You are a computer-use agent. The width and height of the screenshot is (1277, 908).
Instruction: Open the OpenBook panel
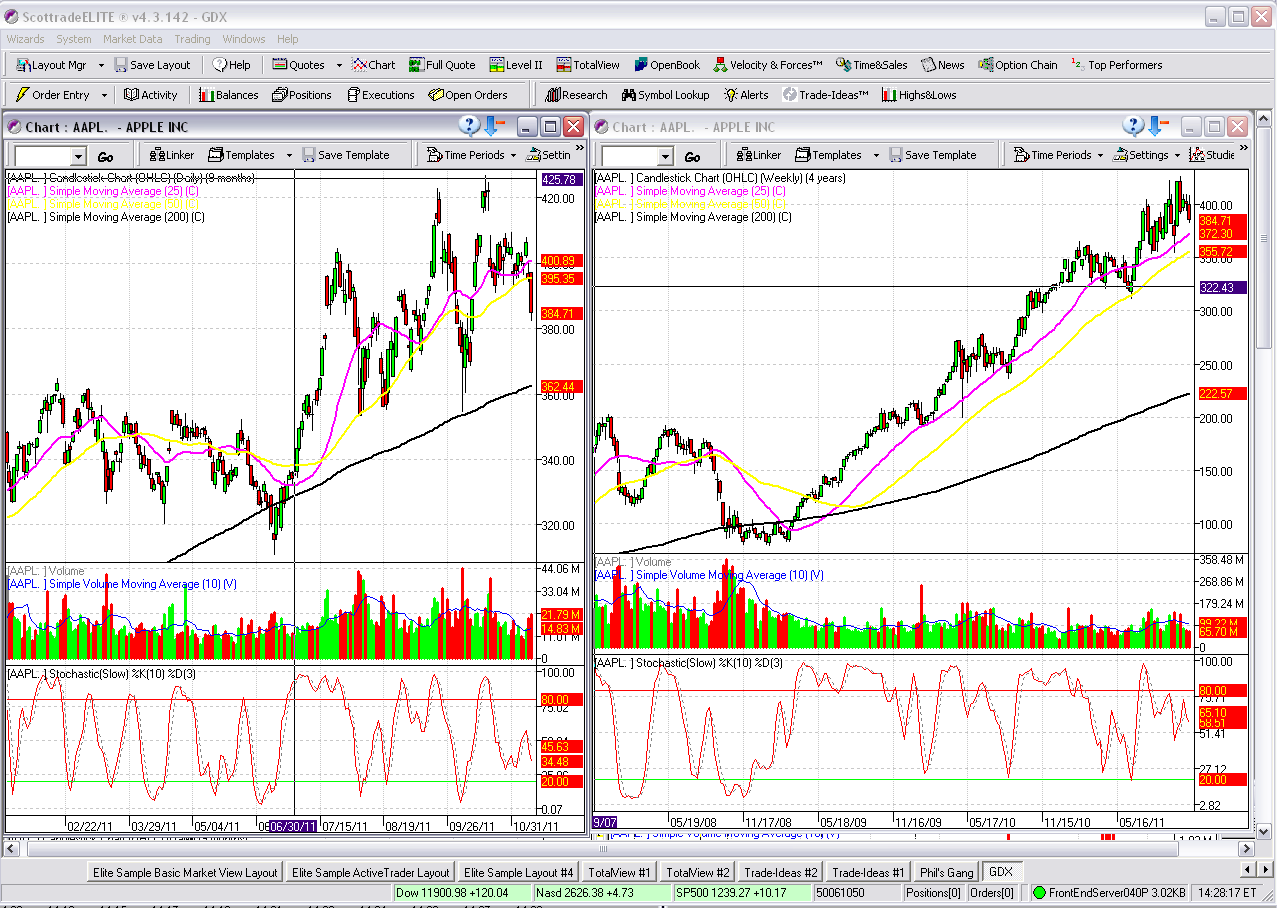click(x=666, y=65)
